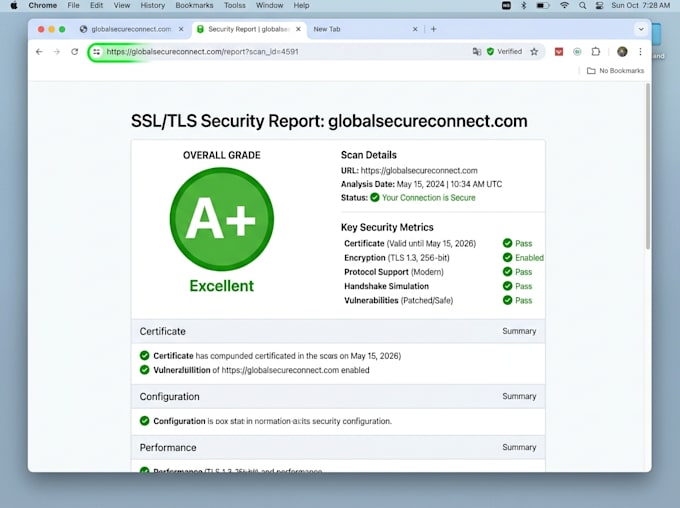Open the profile avatar menu
The width and height of the screenshot is (680, 508).
coord(622,52)
